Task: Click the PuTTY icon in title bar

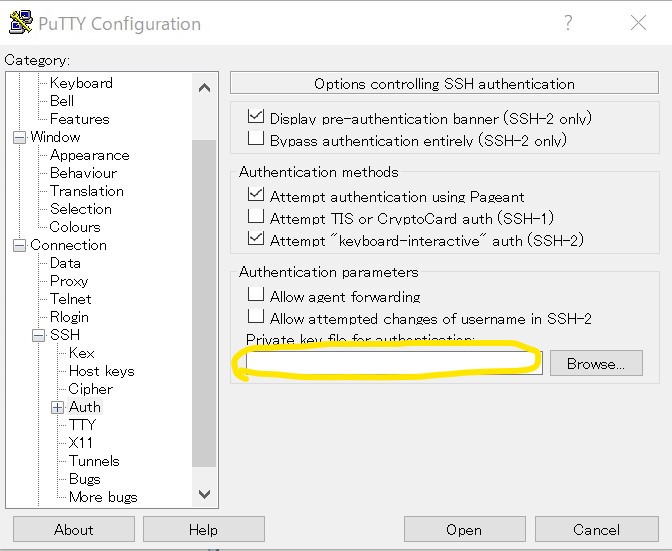Action: coord(20,22)
